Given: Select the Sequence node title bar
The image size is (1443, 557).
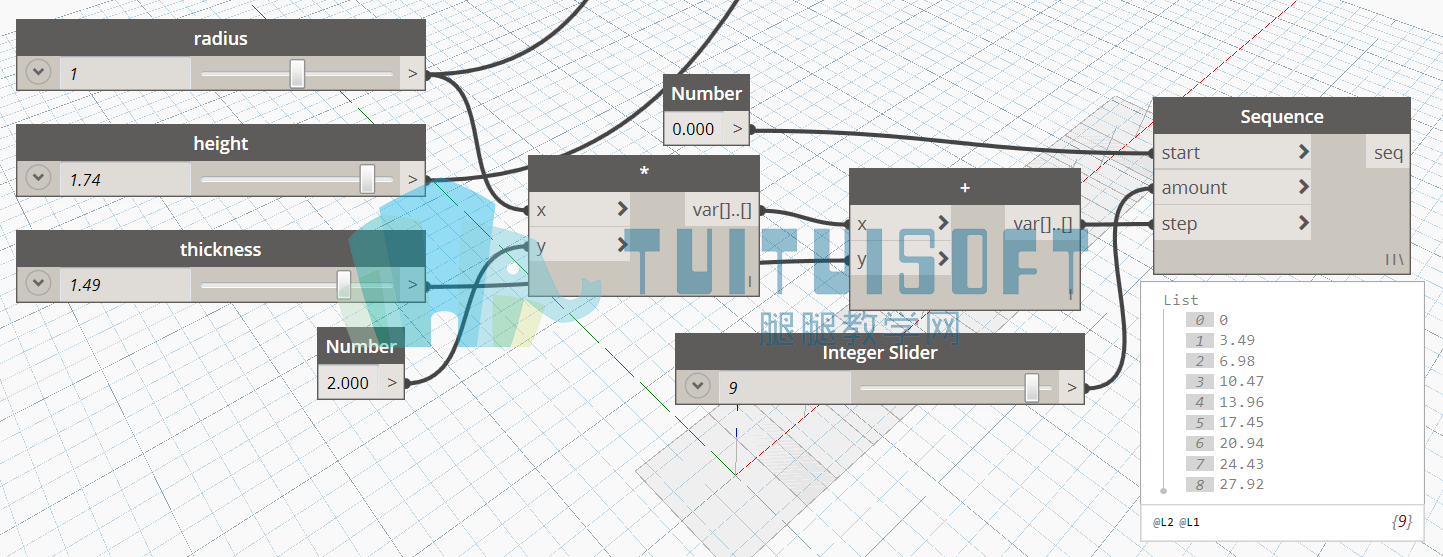Looking at the screenshot, I should coord(1282,116).
